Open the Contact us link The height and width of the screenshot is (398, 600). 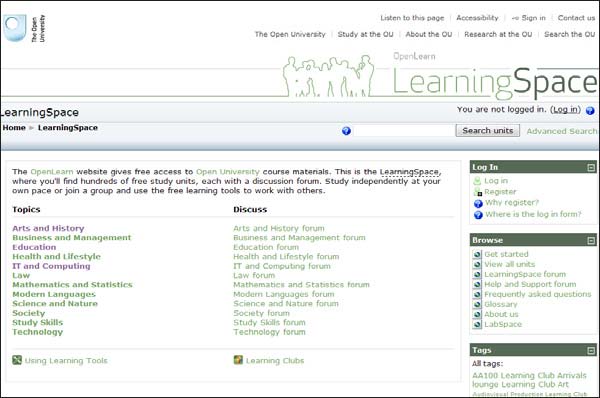(576, 18)
